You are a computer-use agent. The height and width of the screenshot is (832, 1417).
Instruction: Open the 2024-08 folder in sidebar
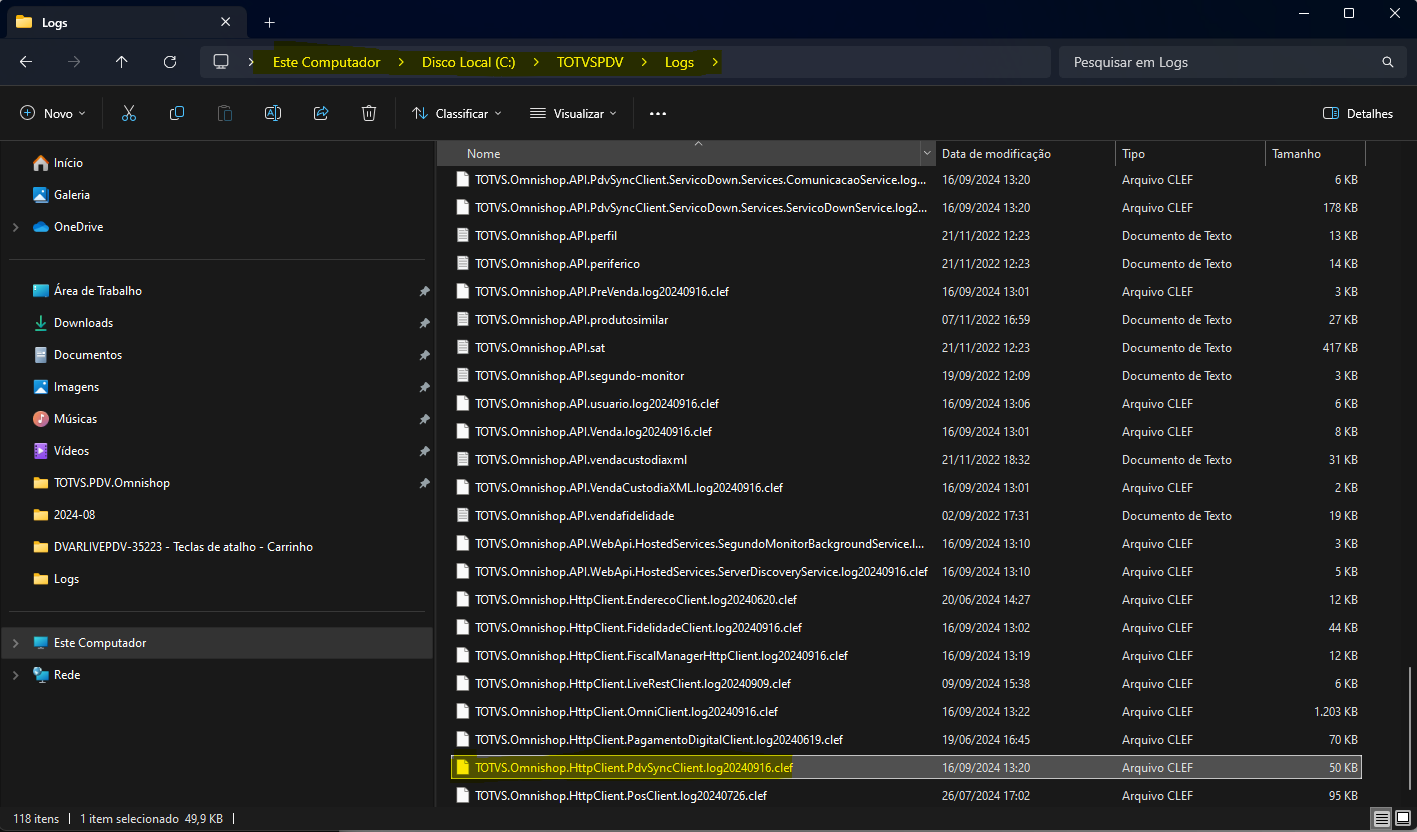[x=75, y=515]
